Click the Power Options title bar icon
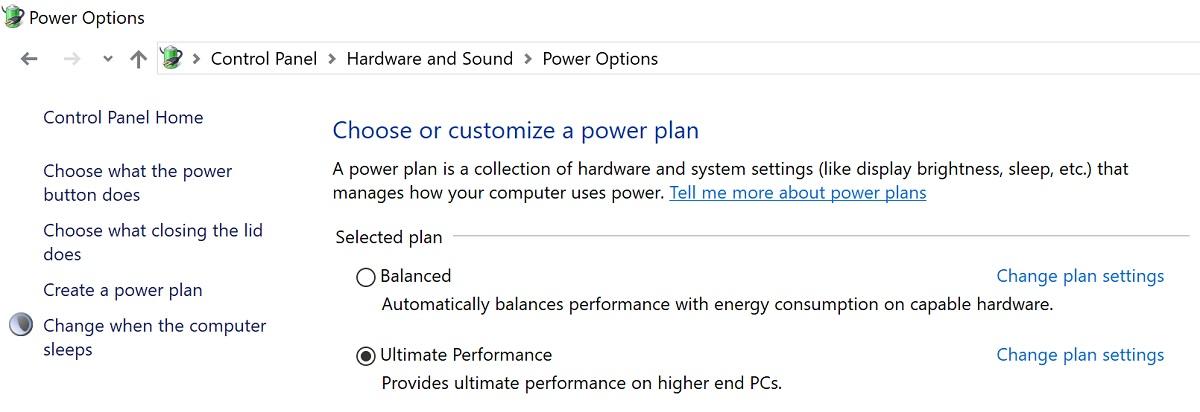Image resolution: width=1200 pixels, height=412 pixels. pyautogui.click(x=14, y=17)
